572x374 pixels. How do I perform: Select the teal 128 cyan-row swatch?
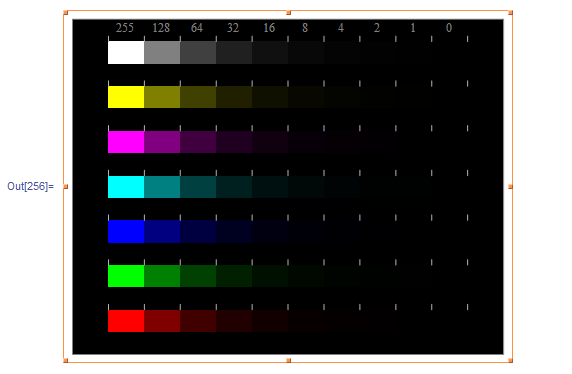(x=162, y=187)
